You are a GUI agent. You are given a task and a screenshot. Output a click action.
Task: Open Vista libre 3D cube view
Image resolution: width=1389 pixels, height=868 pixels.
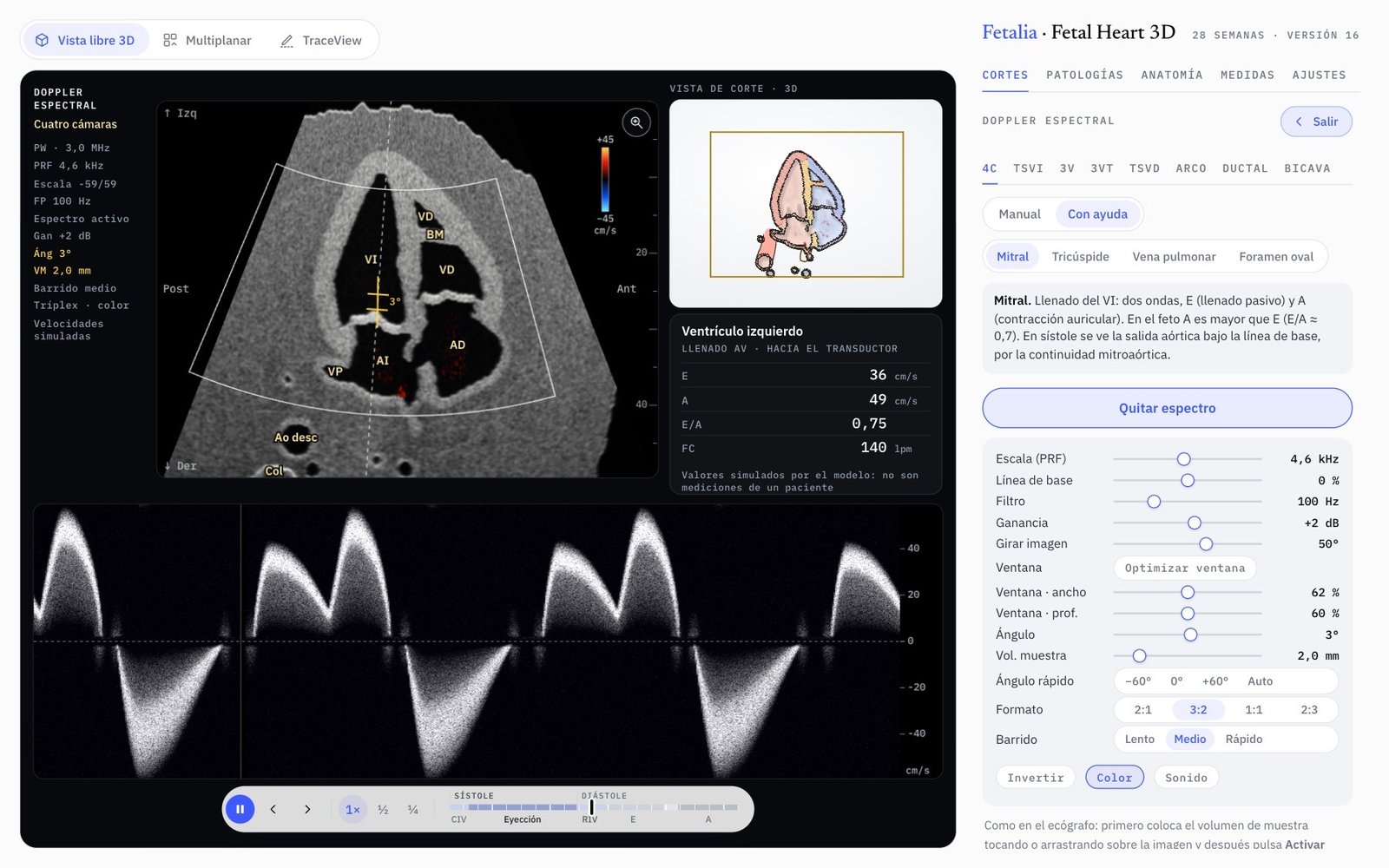pyautogui.click(x=85, y=40)
